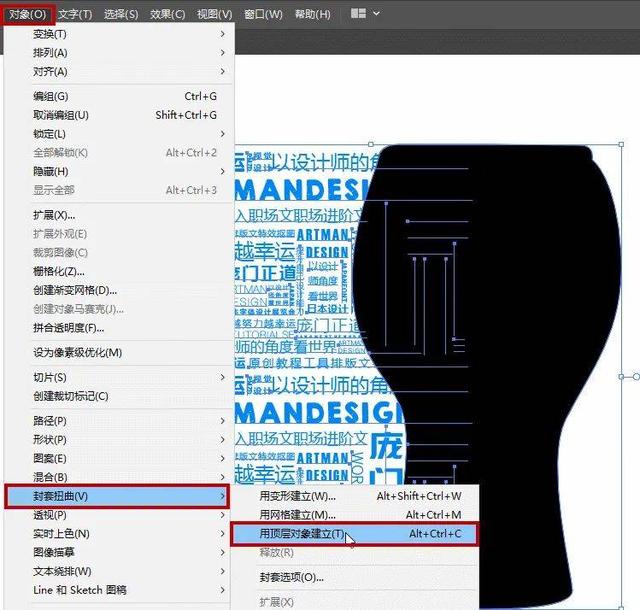
Task: Choose 用顶层对象建立(T) option
Action: (x=354, y=534)
